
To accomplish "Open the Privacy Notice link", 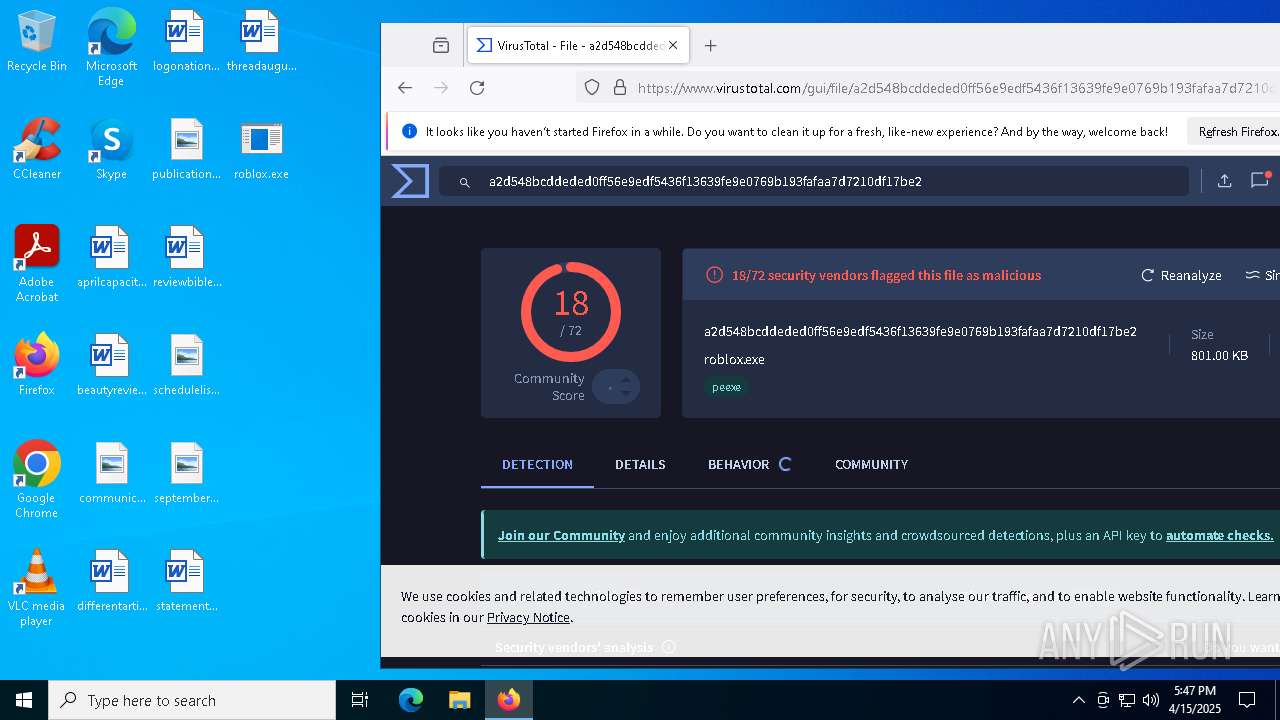I will [528, 617].
